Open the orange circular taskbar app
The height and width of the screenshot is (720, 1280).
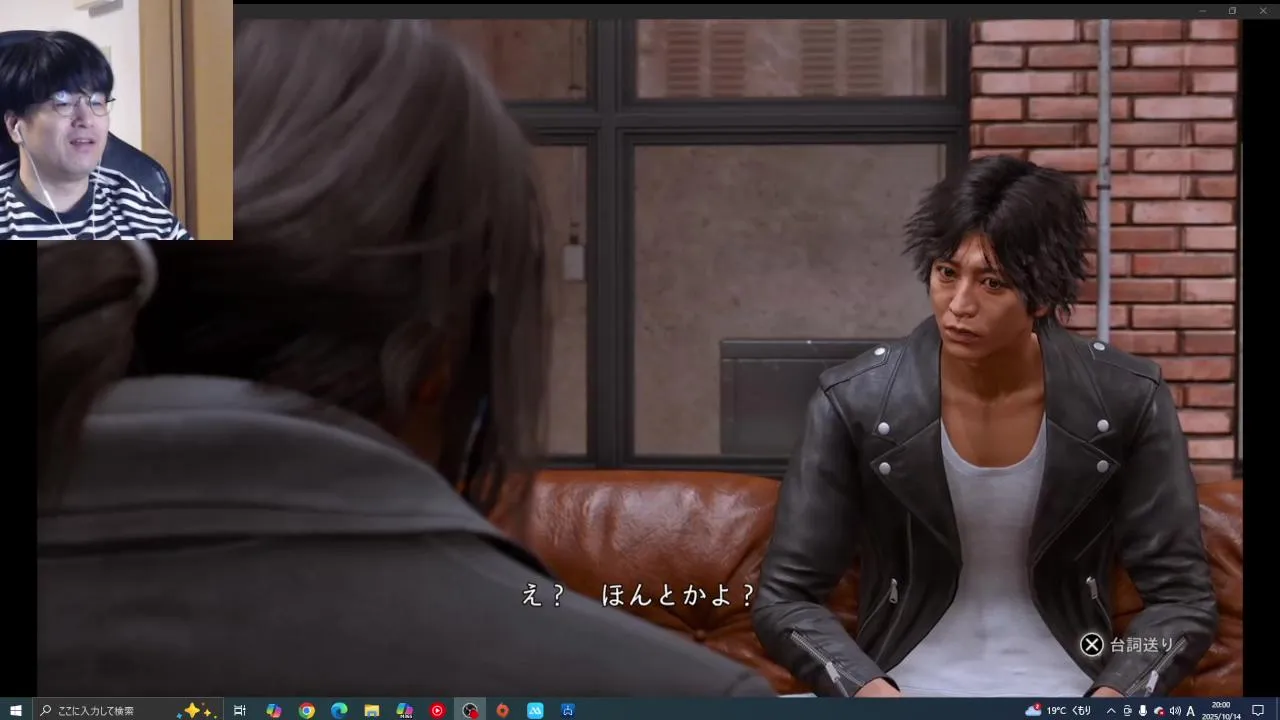pyautogui.click(x=502, y=710)
